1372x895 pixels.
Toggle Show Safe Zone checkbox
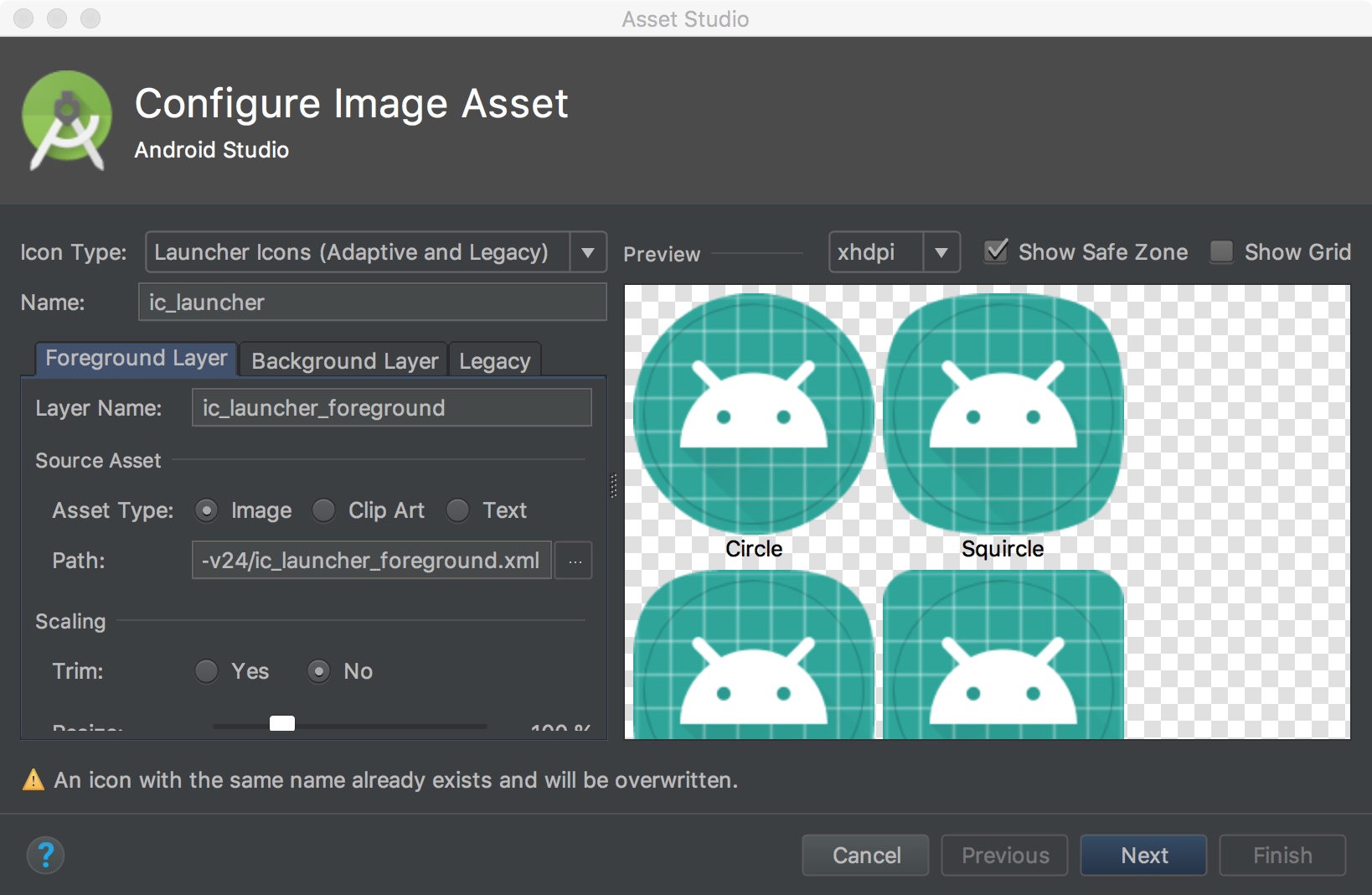[996, 251]
